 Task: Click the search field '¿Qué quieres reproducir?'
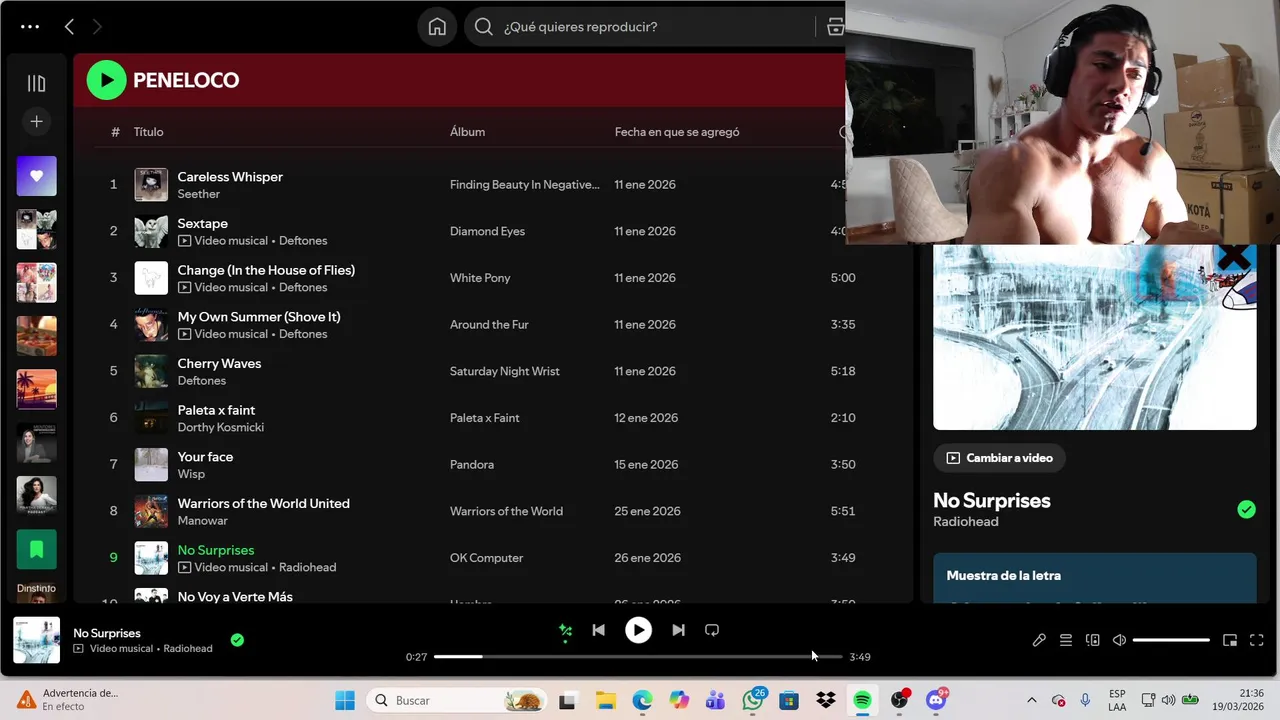point(640,27)
